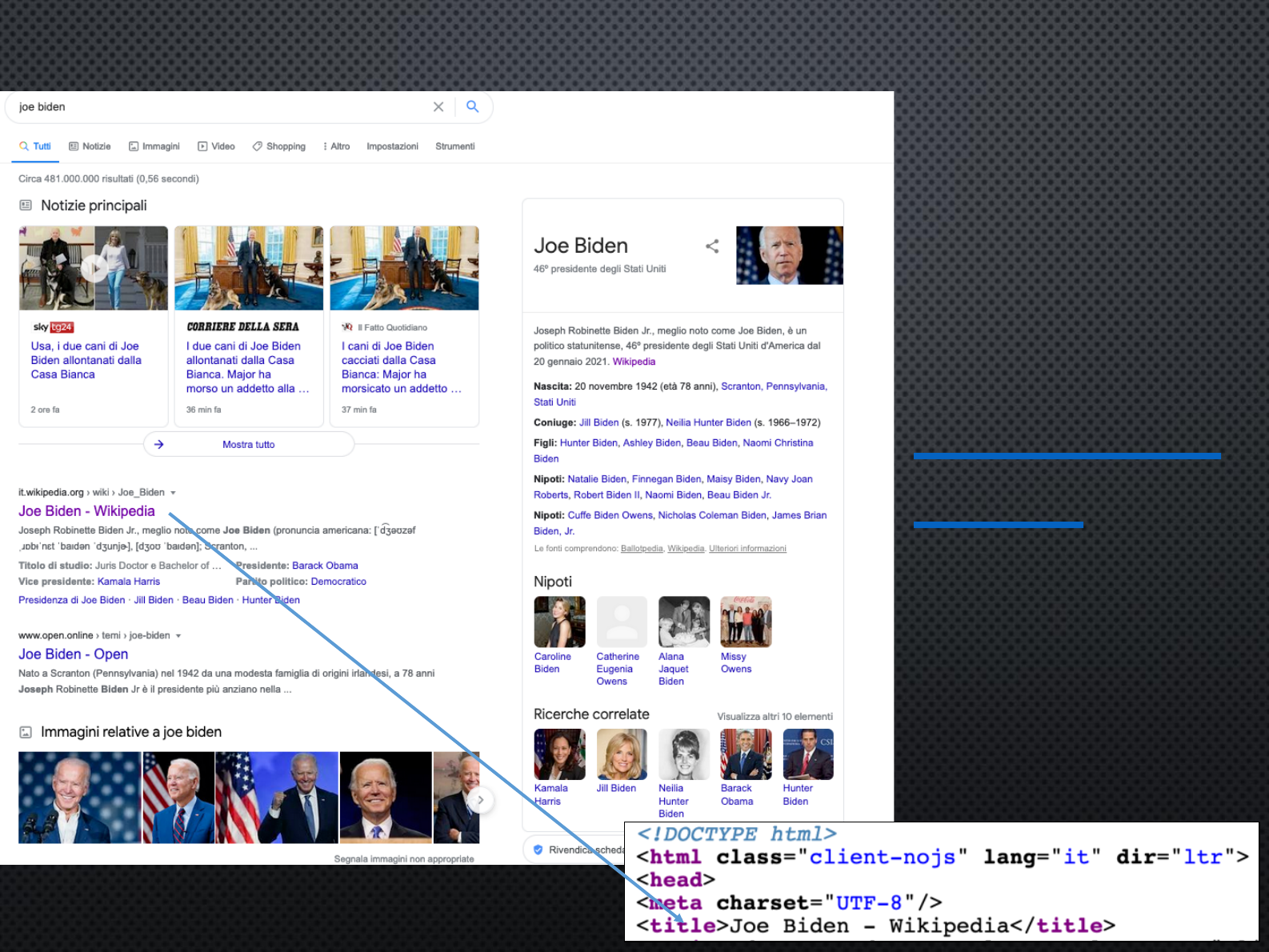Click the Notizie principali newspaper icon
The width and height of the screenshot is (1269, 952).
tap(26, 206)
